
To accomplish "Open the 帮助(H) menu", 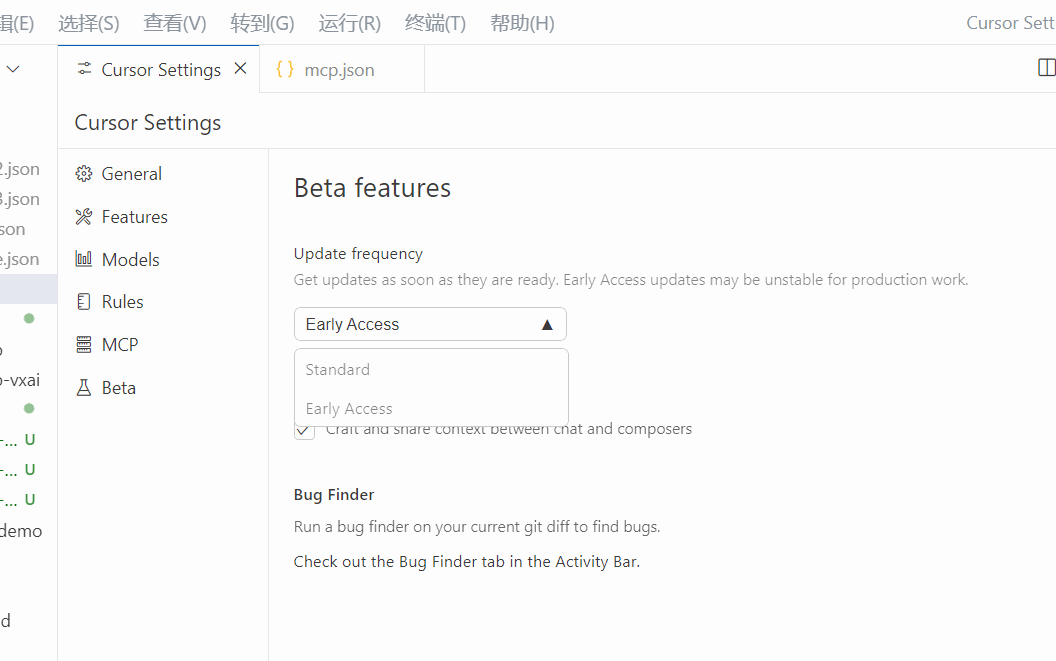I will (x=523, y=23).
